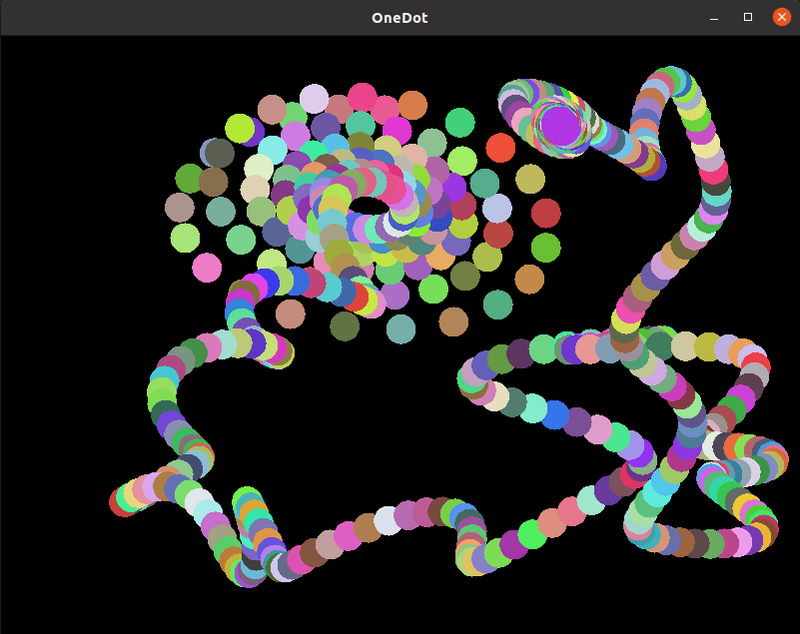Click the lone pink dot on the spiral's left edge
Image resolution: width=800 pixels, height=634 pixels.
click(207, 268)
